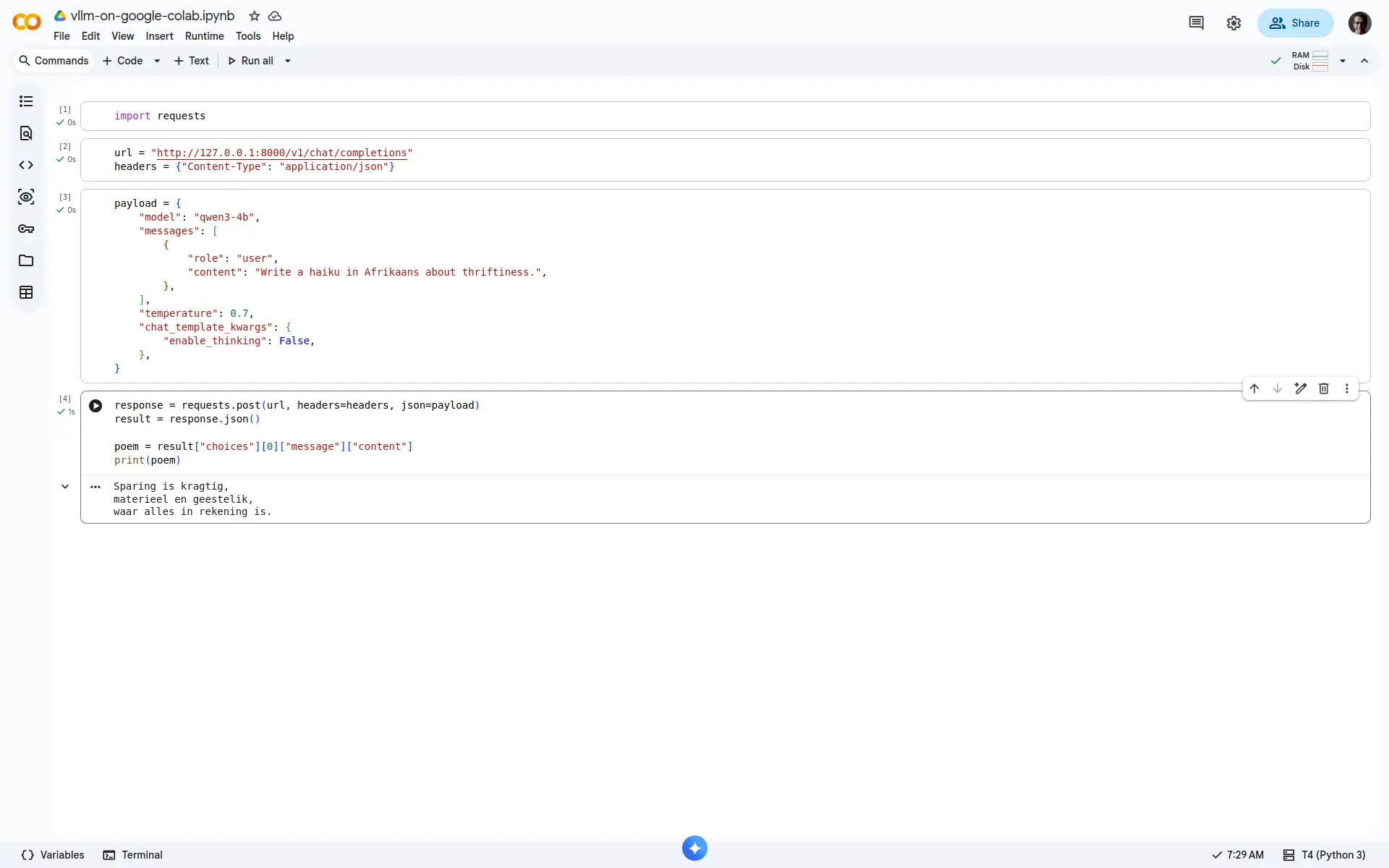Open output options three-dot menu
Image resolution: width=1389 pixels, height=868 pixels.
pos(95,487)
